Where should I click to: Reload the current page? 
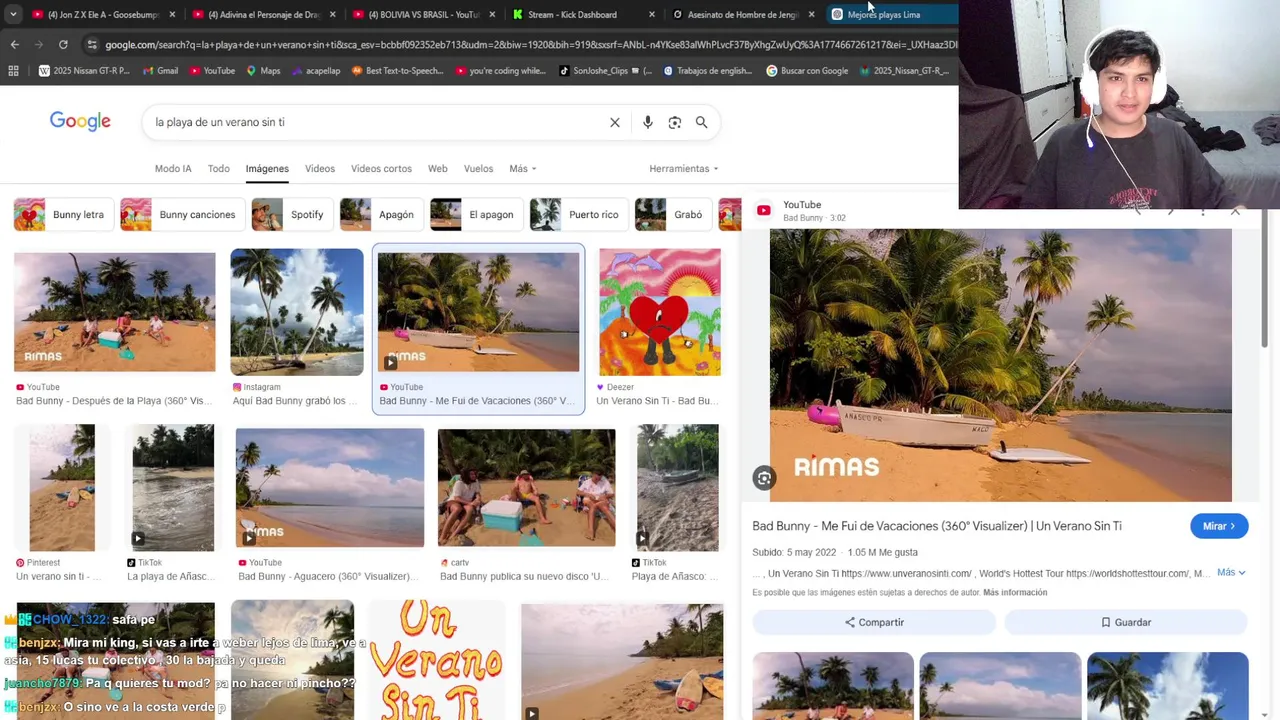point(63,44)
